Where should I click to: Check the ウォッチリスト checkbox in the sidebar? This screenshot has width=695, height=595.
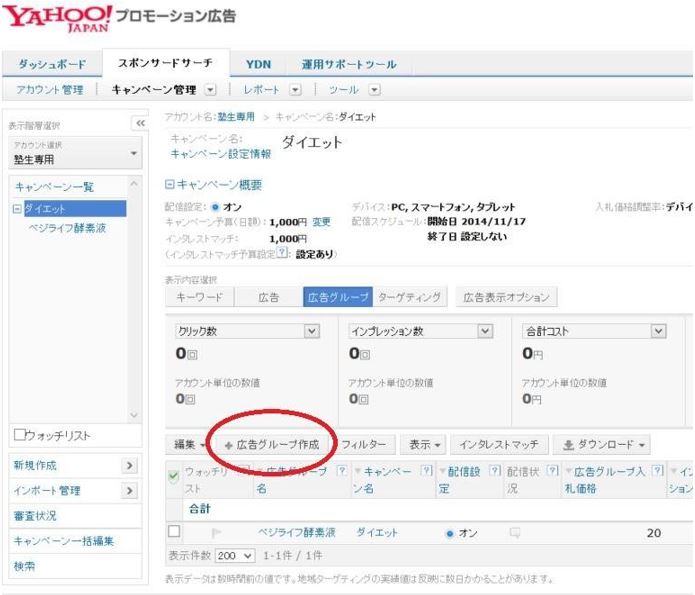(x=19, y=434)
